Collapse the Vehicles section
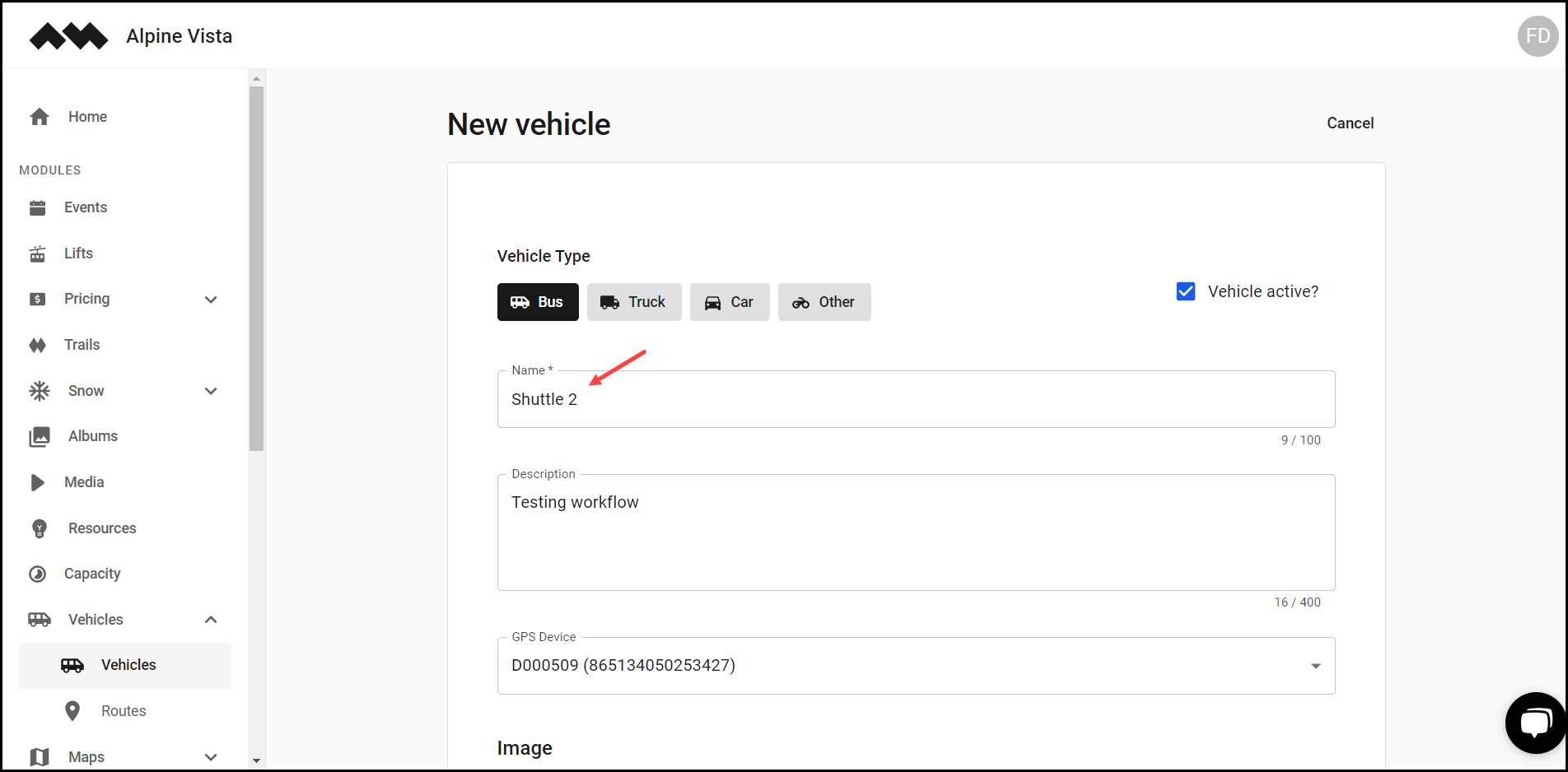 click(211, 619)
